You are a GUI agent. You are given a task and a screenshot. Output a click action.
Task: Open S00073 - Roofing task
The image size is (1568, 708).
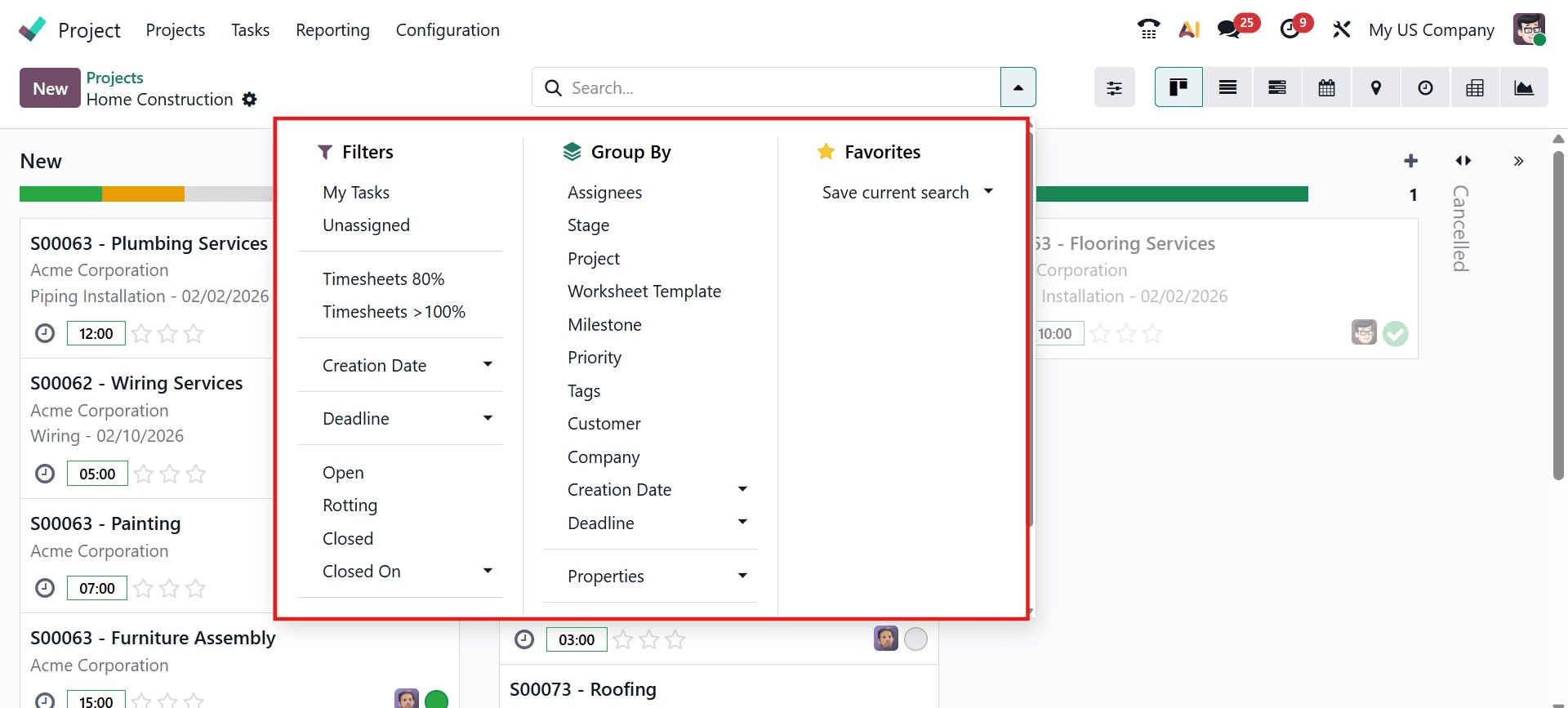point(583,689)
